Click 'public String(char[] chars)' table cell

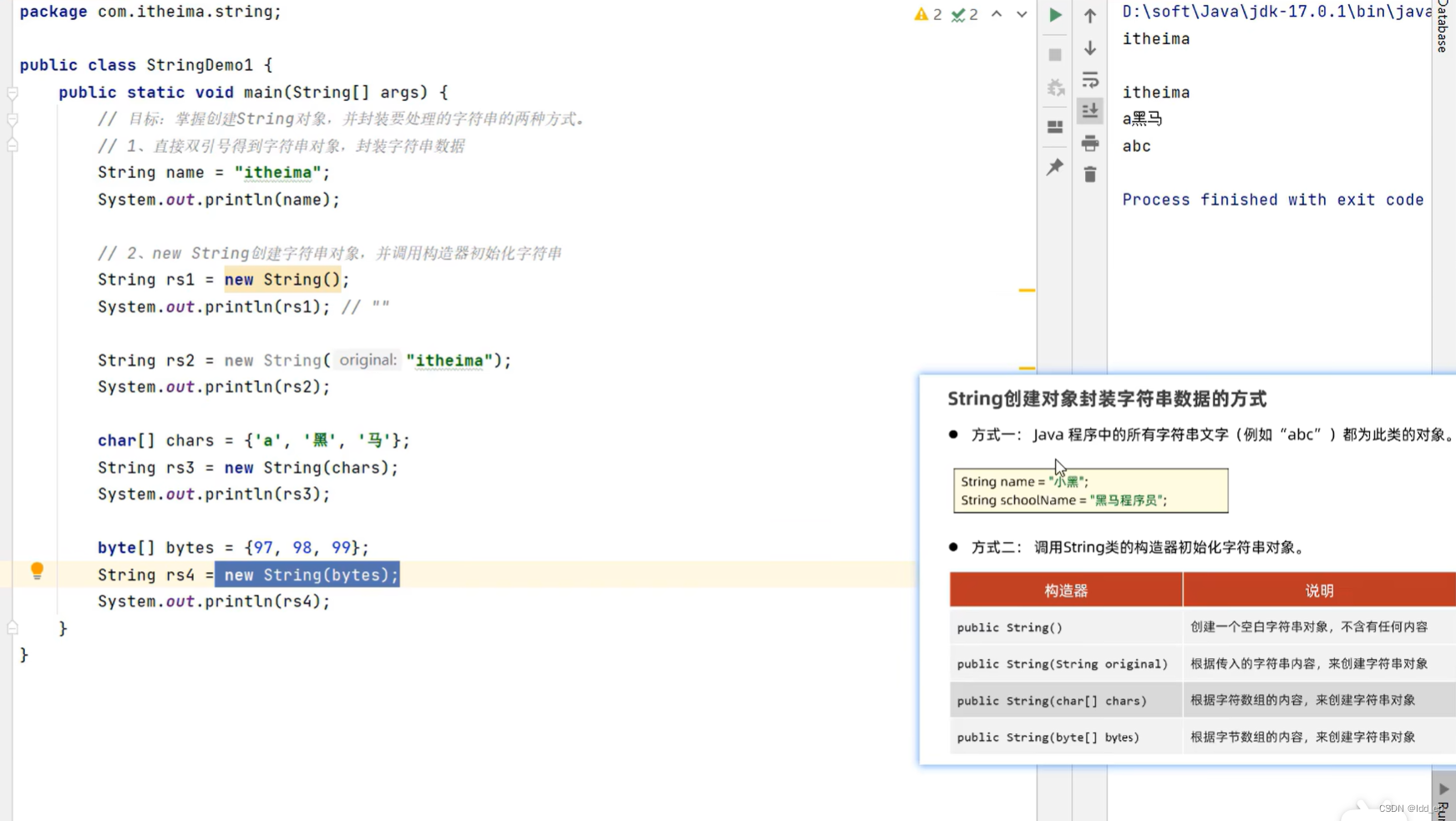[x=1066, y=701]
